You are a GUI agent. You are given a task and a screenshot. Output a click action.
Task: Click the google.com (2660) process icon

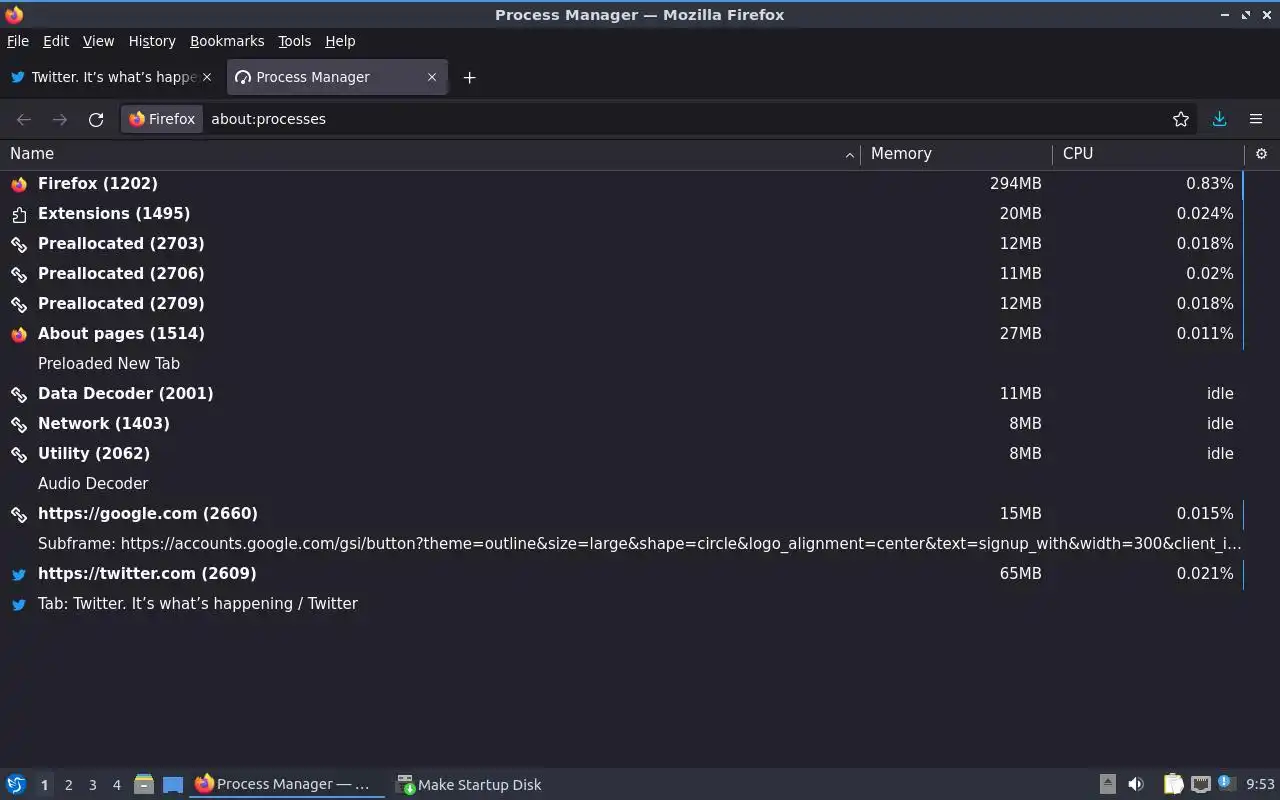click(19, 514)
